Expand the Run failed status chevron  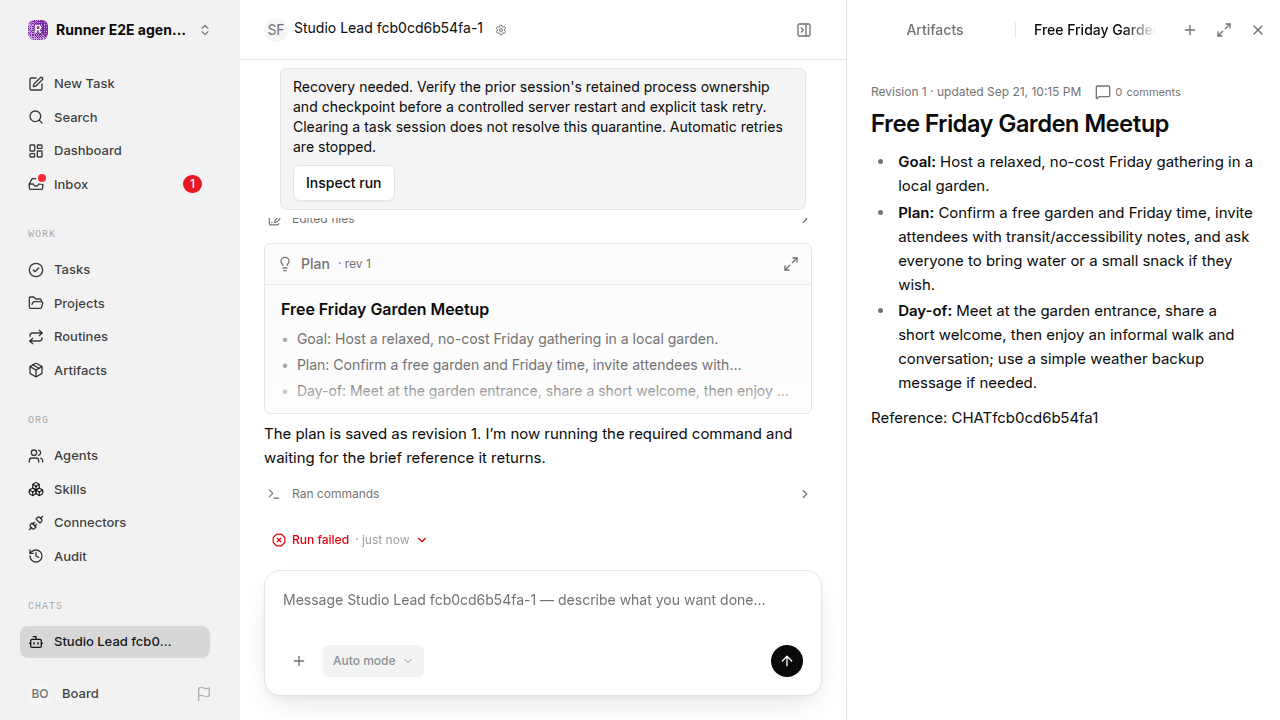tap(422, 540)
